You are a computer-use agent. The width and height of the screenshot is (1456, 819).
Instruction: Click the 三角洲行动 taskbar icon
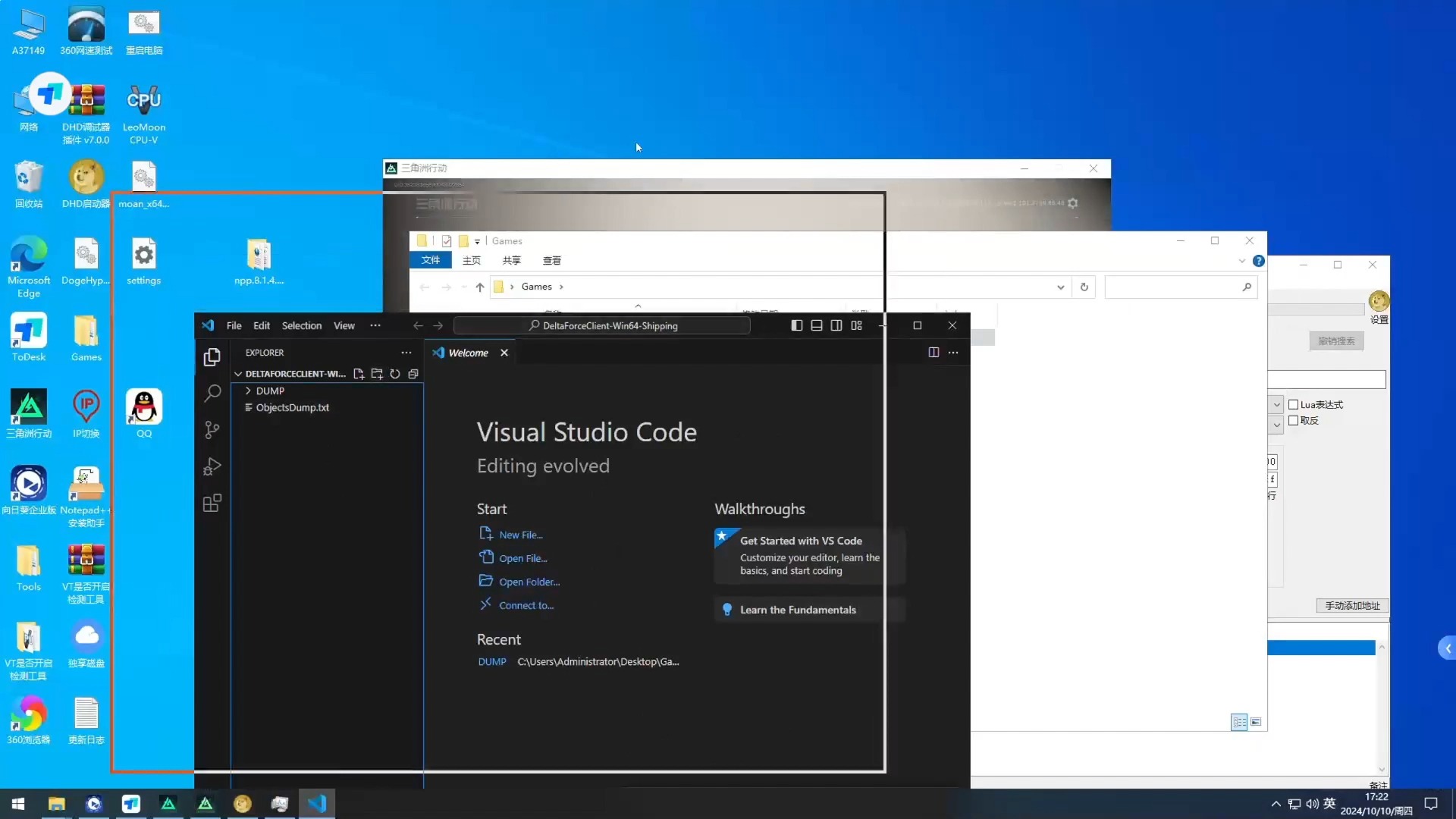click(x=167, y=803)
